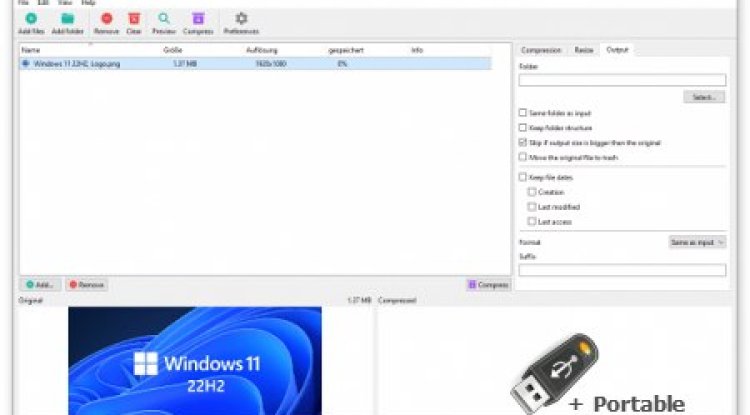The height and width of the screenshot is (415, 750).
Task: Open the Edit menu
Action: pyautogui.click(x=44, y=3)
